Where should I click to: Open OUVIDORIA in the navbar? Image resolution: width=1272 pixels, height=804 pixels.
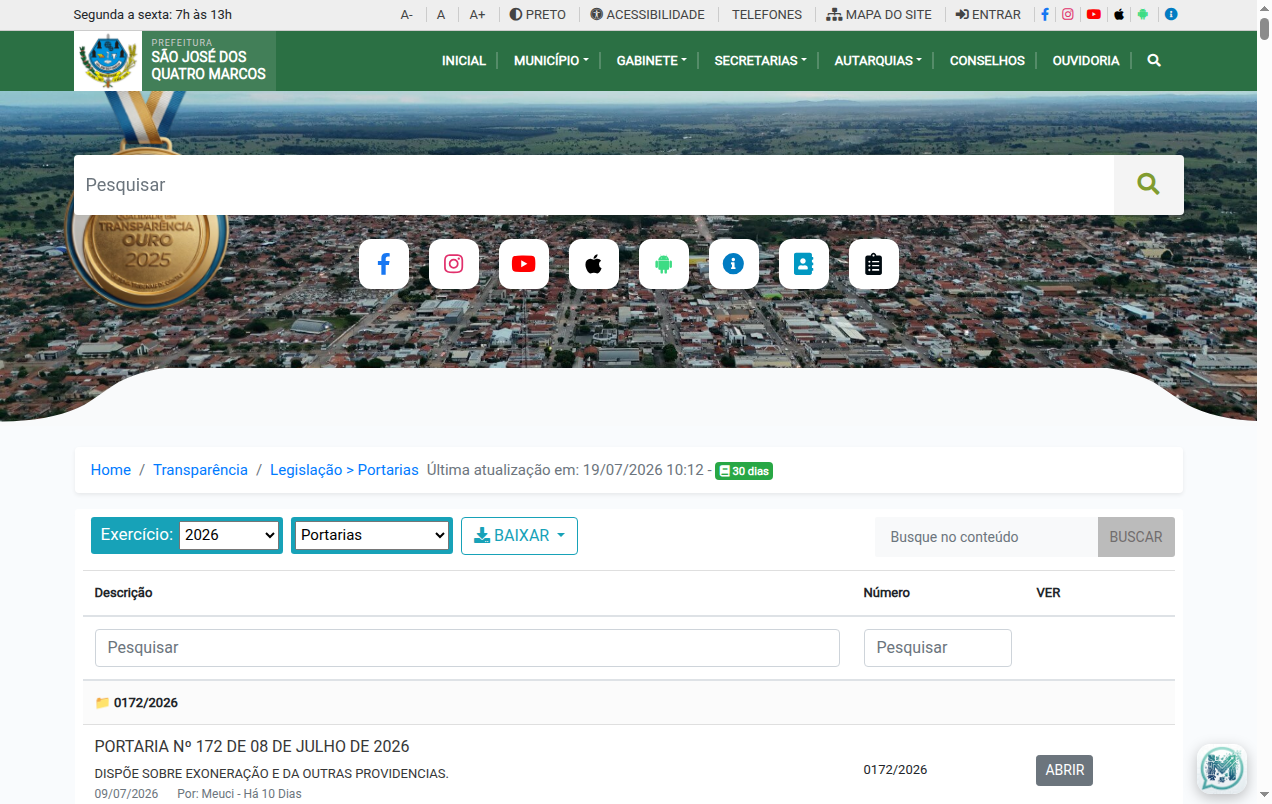pos(1086,61)
